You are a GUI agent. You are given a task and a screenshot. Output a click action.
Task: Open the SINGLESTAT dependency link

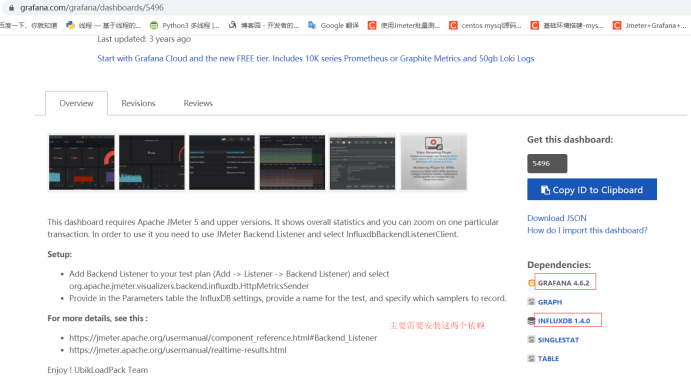(x=558, y=340)
